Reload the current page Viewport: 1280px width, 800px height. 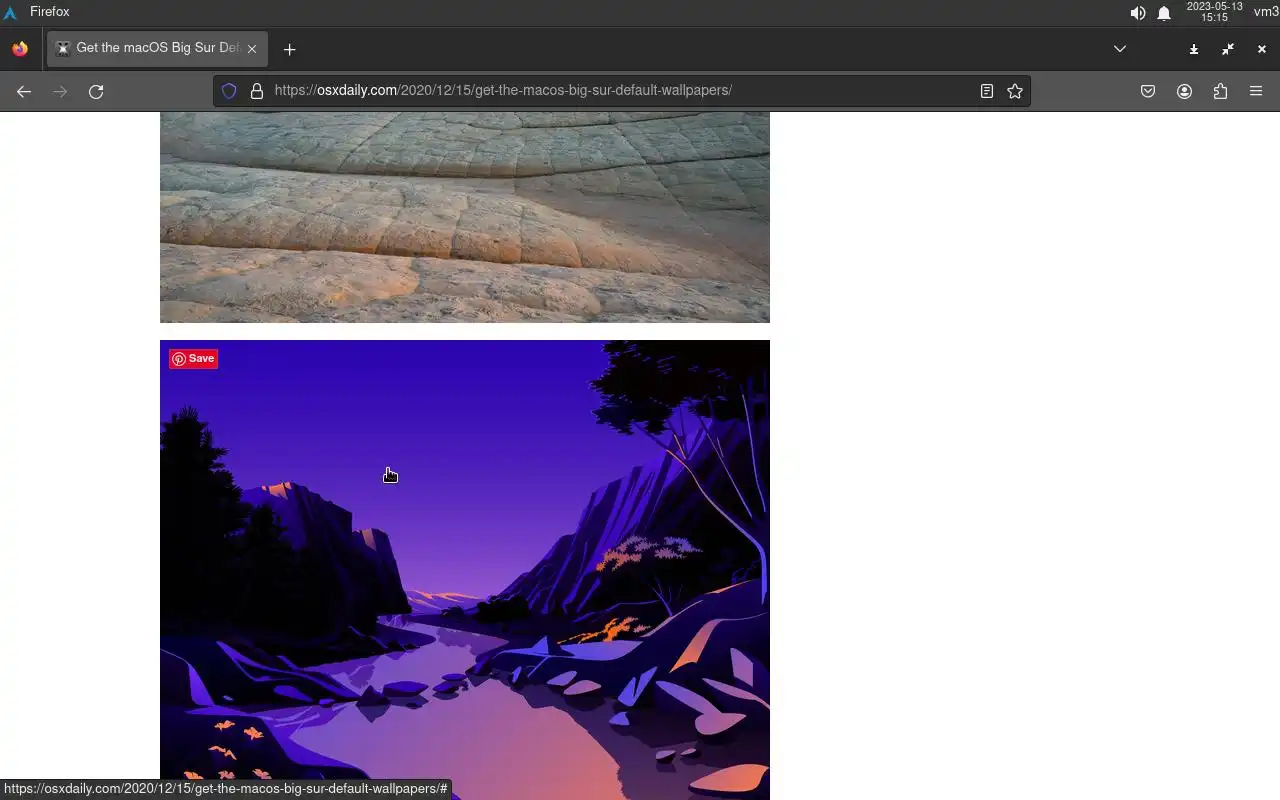(x=96, y=91)
